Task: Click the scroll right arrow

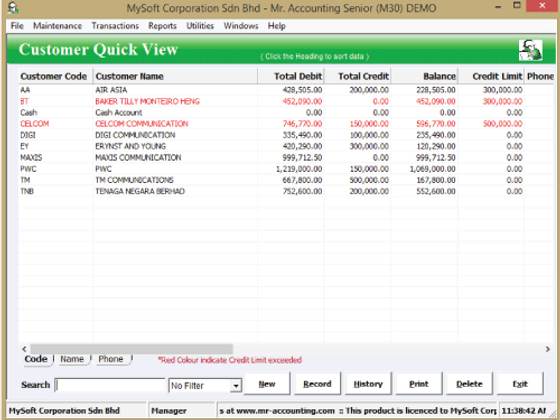Action: pyautogui.click(x=548, y=349)
